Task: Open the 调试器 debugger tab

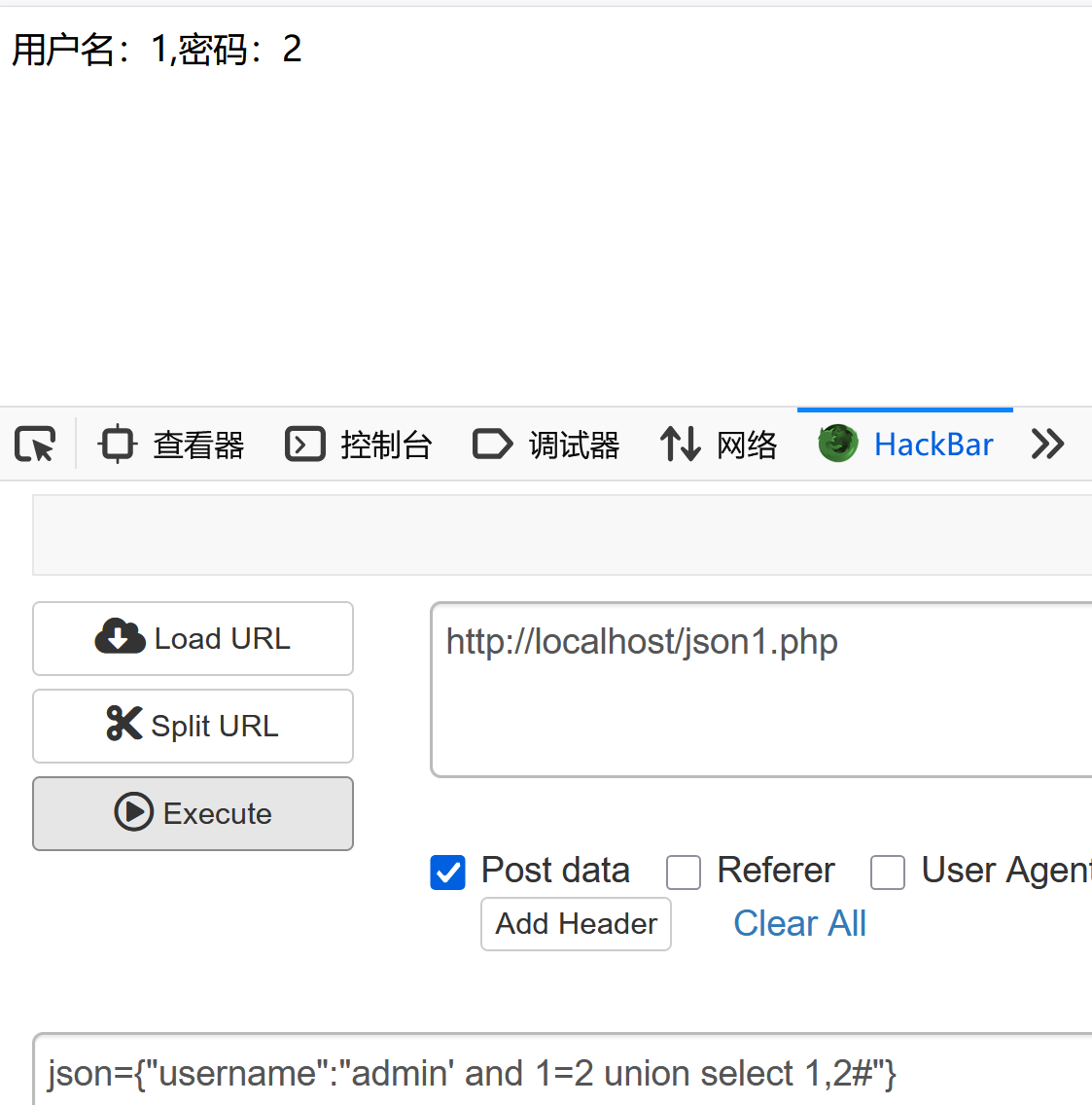Action: (x=546, y=445)
